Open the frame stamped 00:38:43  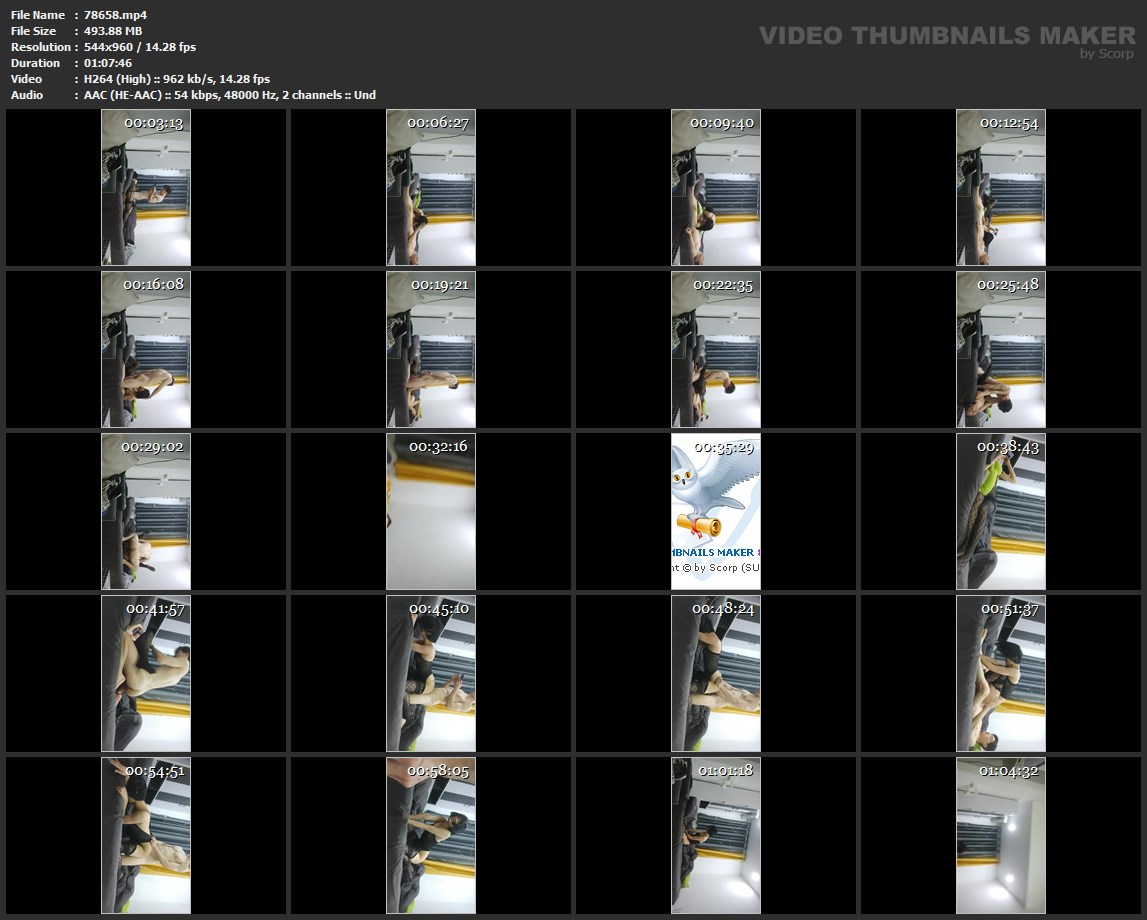pyautogui.click(x=1000, y=511)
